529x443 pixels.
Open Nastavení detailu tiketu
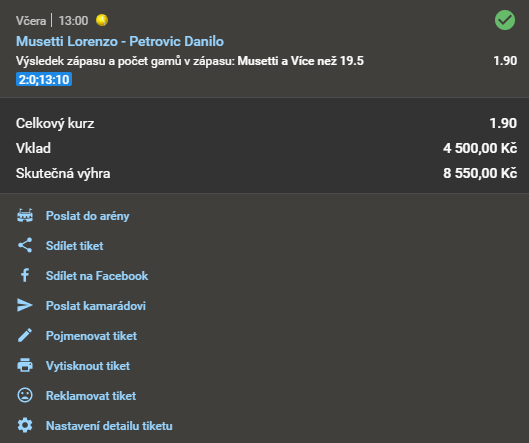(109, 426)
